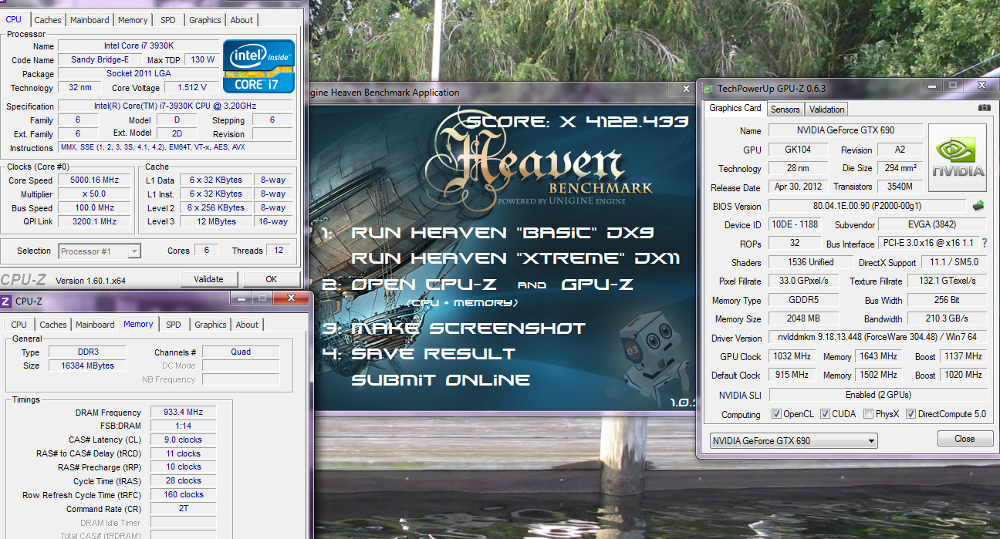Click the Code Name value Sandy Bridge-E
1000x539 pixels.
click(x=99, y=59)
